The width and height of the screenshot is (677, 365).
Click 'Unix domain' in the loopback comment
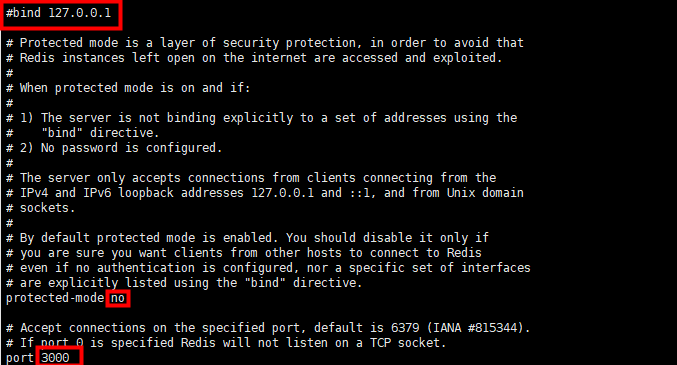485,193
